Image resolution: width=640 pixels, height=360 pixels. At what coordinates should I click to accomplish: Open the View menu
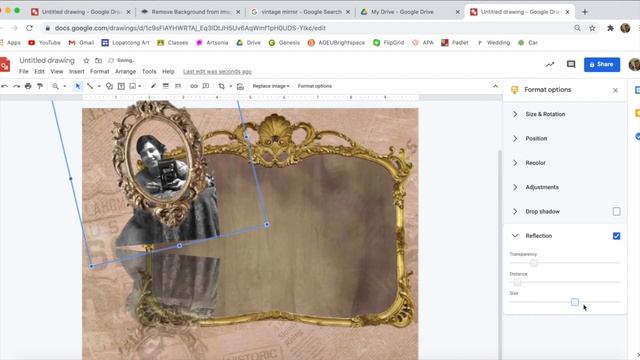(57, 71)
